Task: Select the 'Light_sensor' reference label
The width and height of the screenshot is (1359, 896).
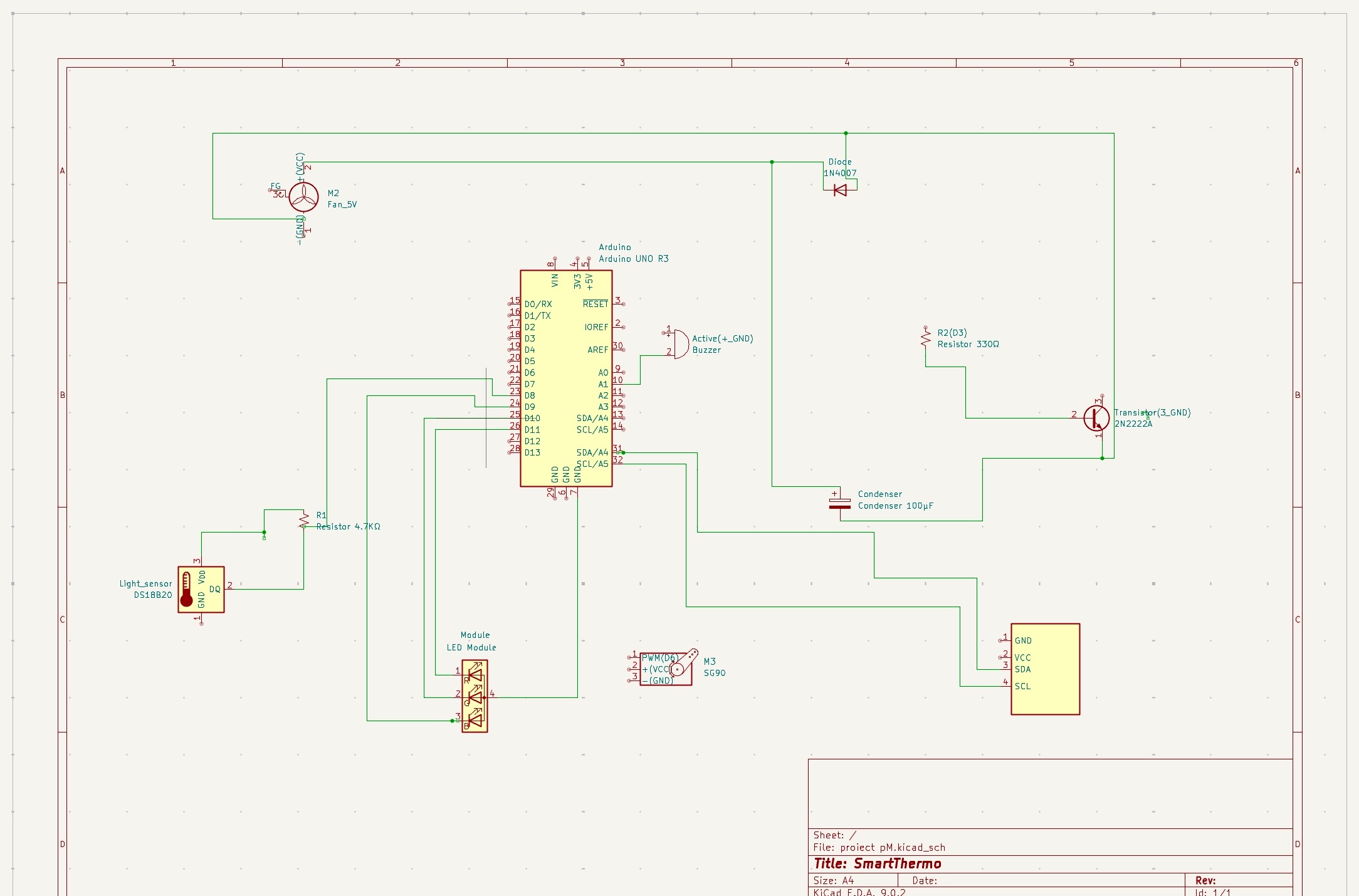Action: coord(145,584)
